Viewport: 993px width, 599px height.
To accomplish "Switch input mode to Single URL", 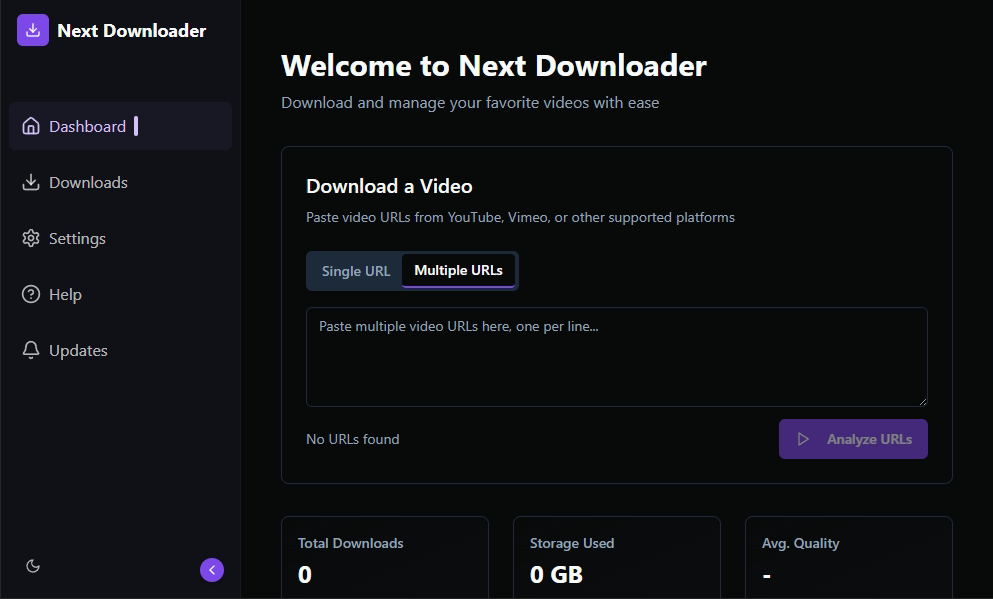I will (356, 270).
